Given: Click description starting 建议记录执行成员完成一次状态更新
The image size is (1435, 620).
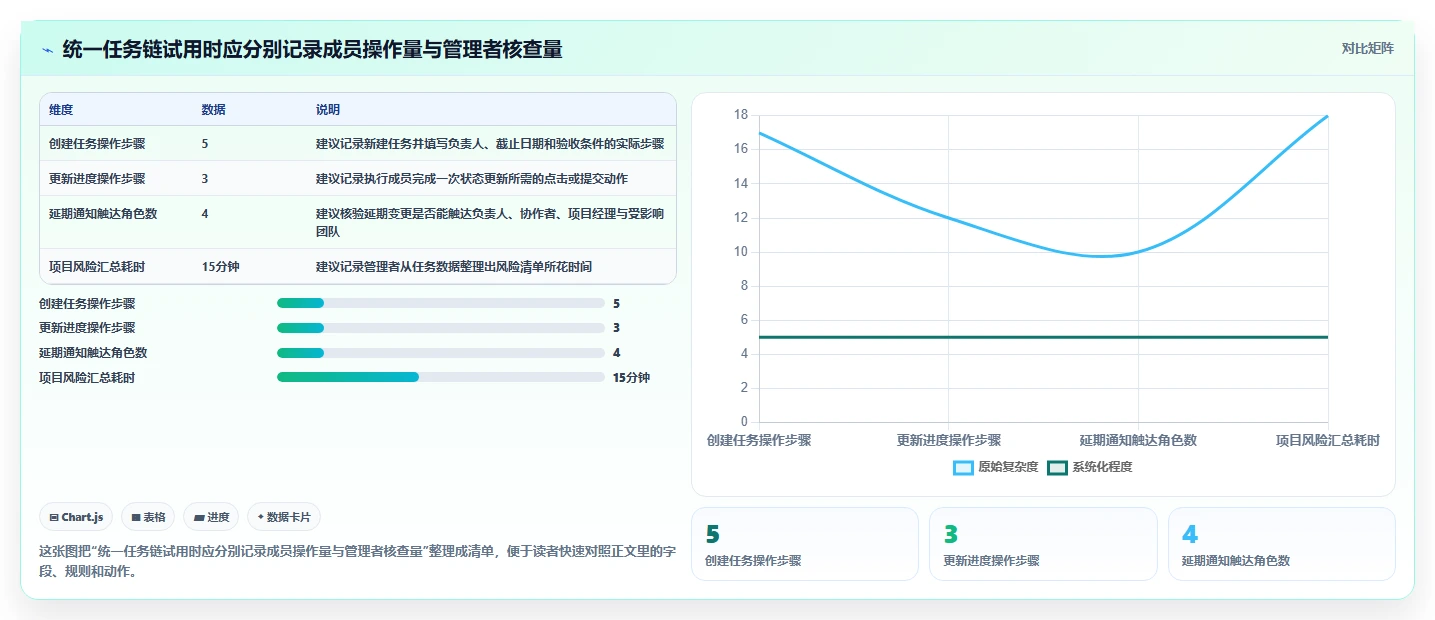Looking at the screenshot, I should tap(472, 178).
